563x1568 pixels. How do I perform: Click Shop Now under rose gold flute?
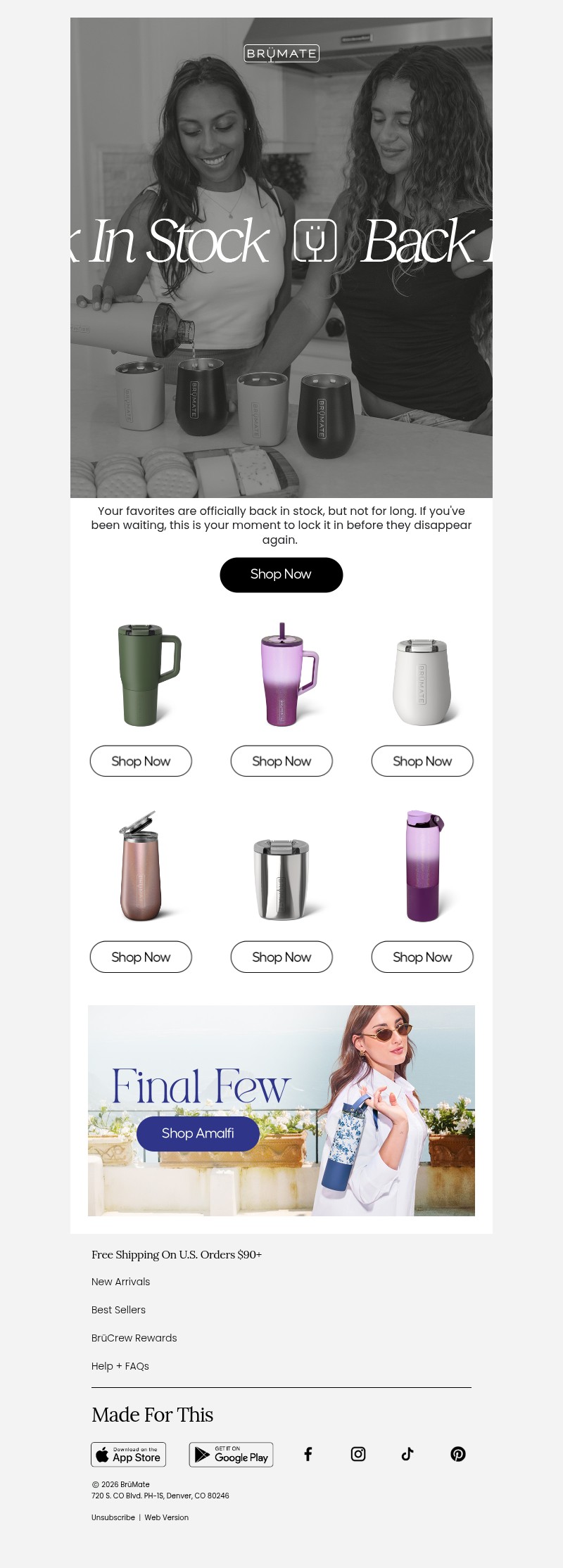click(141, 957)
